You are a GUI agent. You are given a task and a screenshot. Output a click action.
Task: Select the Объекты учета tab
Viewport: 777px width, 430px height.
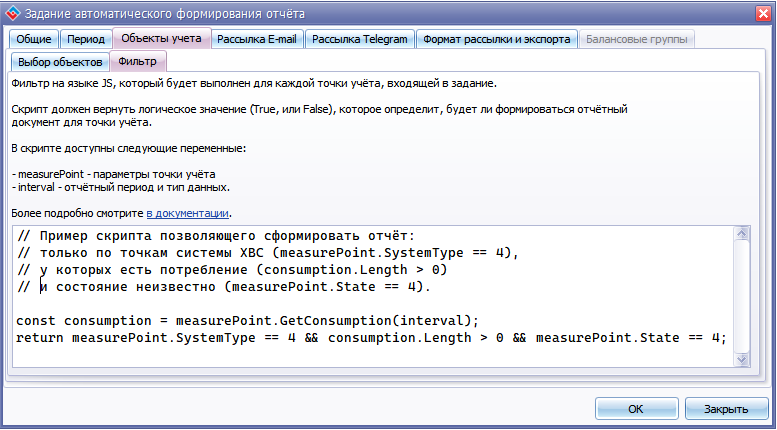160,39
